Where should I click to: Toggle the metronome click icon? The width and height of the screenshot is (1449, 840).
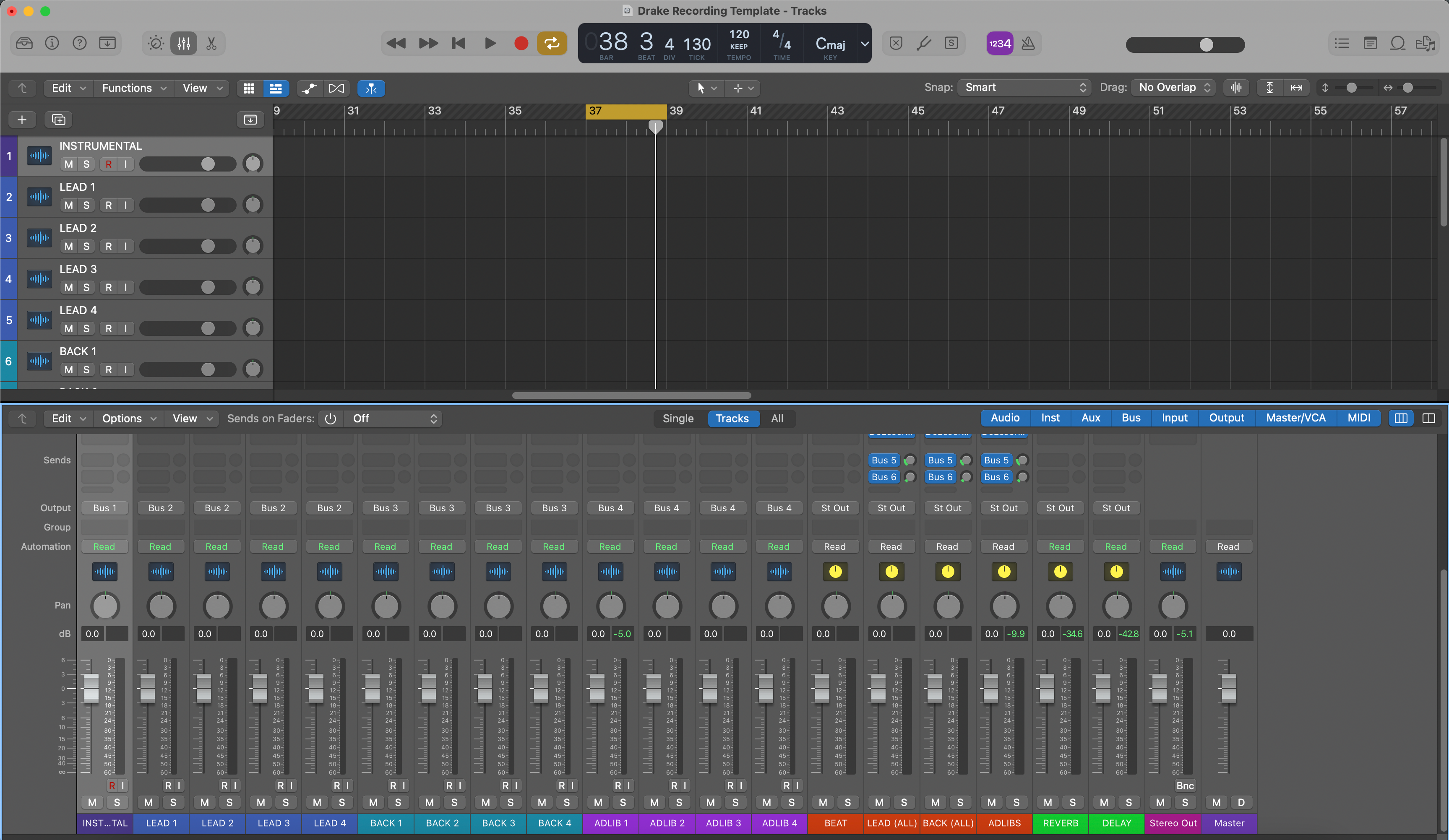1028,44
